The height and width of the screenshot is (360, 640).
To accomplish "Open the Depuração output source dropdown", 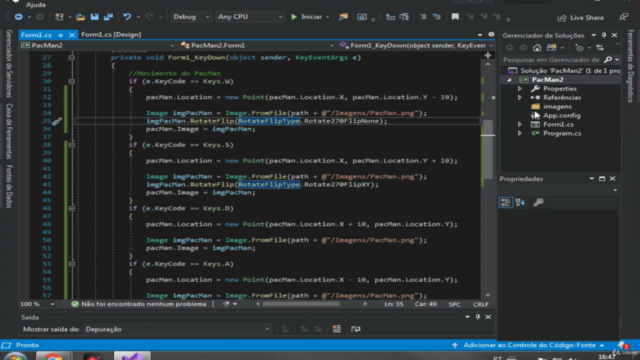I will tap(177, 329).
